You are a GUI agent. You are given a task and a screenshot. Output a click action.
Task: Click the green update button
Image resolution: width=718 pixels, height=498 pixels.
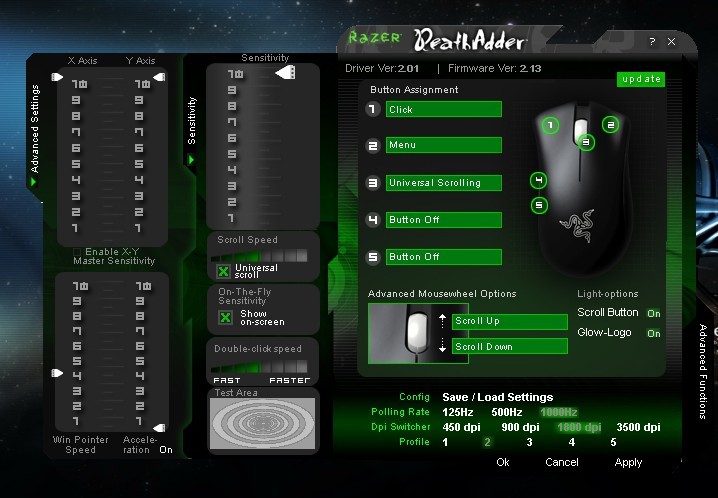[641, 79]
